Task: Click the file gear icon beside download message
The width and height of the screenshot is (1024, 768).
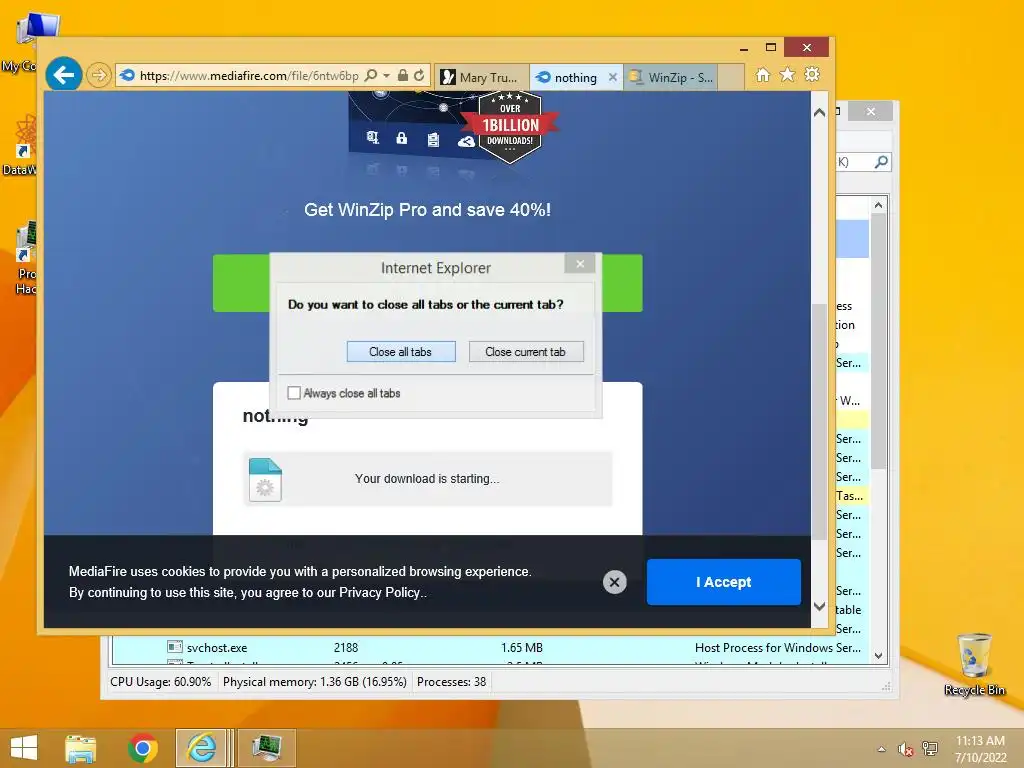Action: point(265,479)
